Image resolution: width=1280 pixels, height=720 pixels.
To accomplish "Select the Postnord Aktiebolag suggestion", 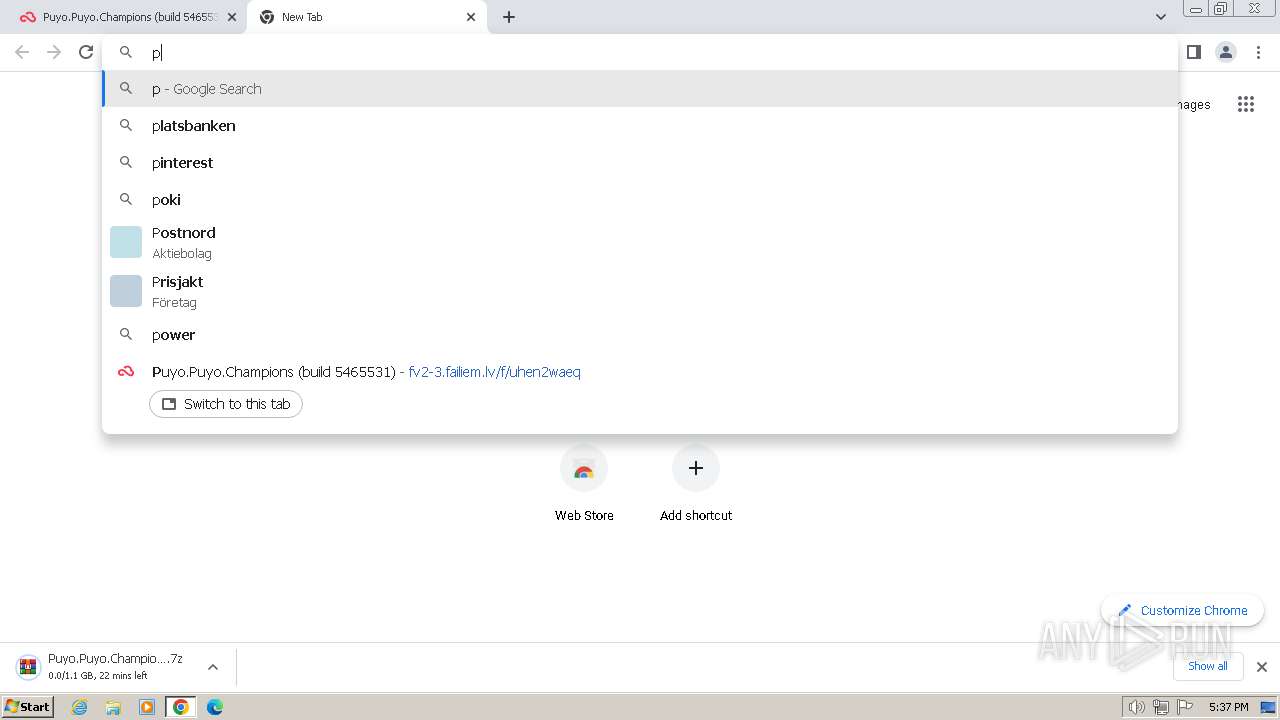I will (x=640, y=242).
